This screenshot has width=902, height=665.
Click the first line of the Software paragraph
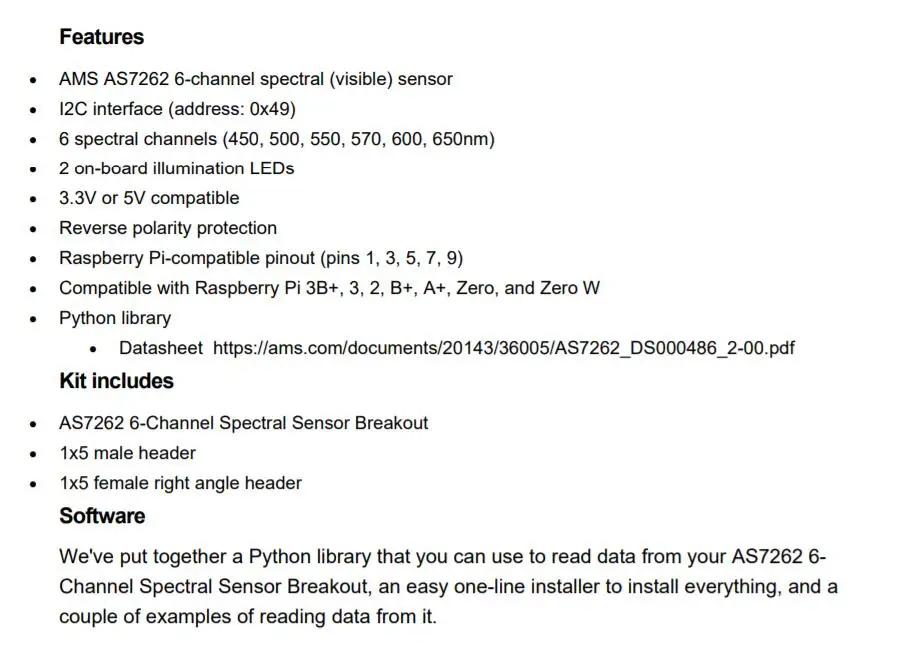coord(442,556)
